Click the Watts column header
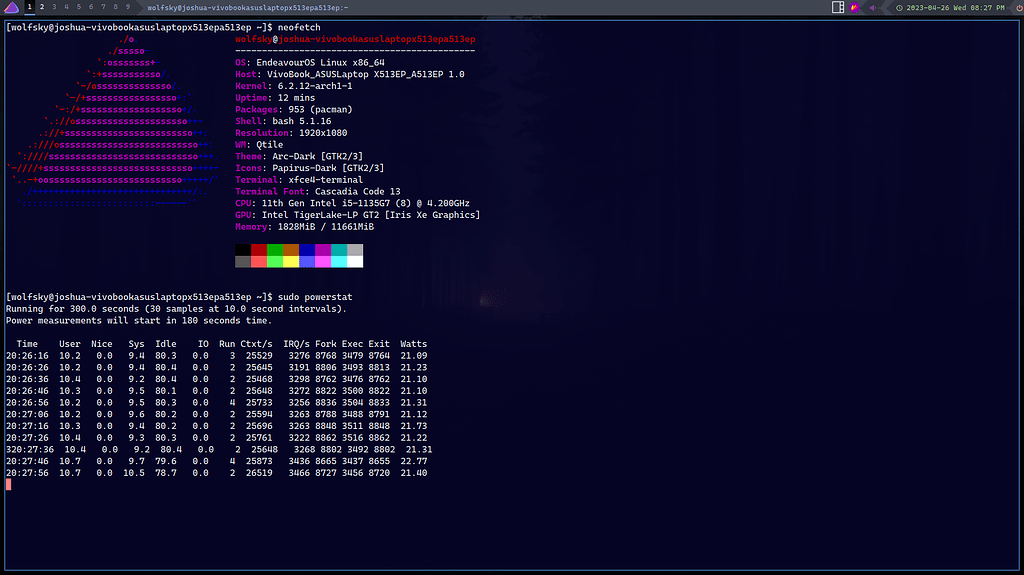 coord(413,344)
